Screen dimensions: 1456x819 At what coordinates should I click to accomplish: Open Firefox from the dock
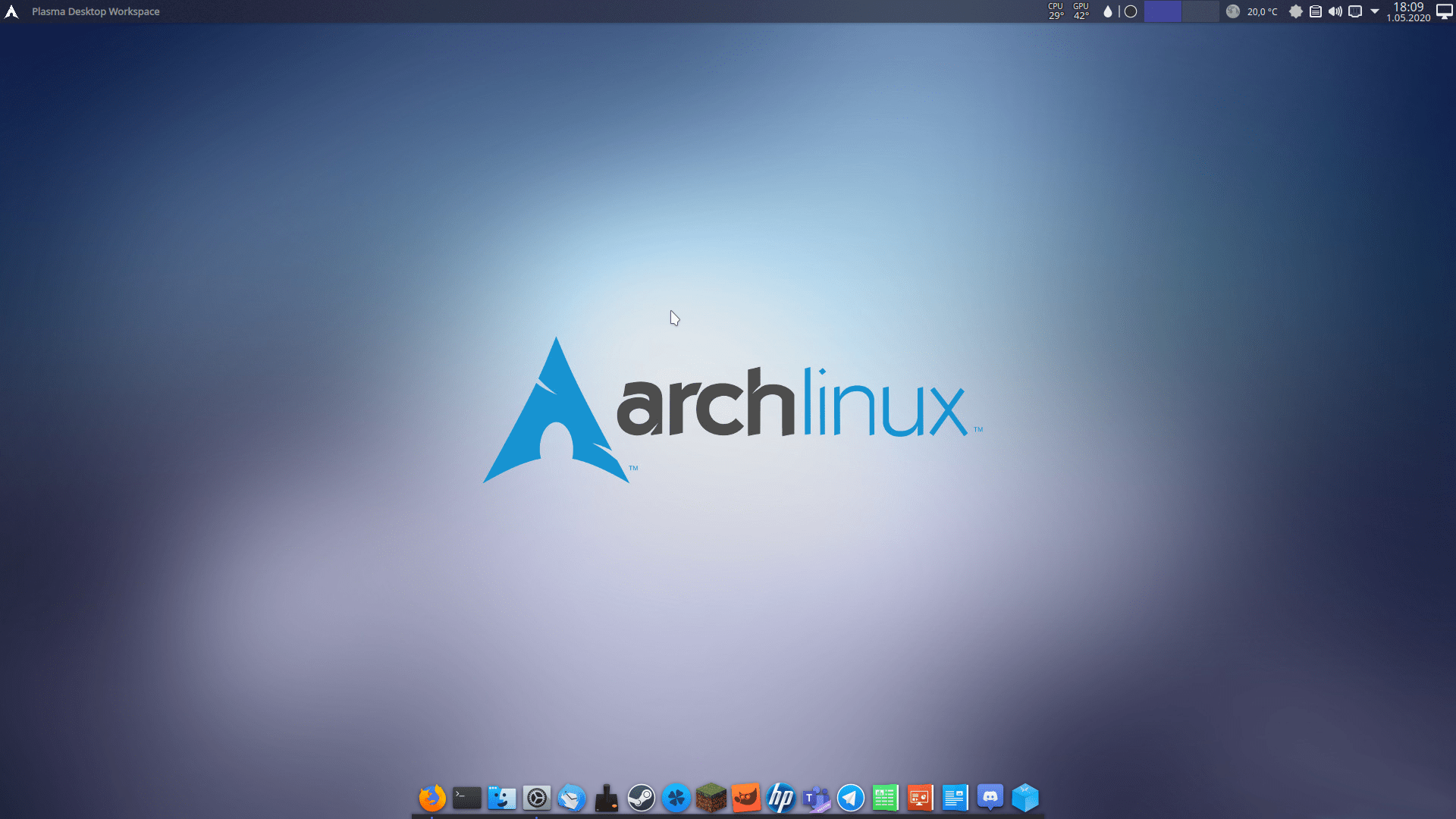coord(432,798)
